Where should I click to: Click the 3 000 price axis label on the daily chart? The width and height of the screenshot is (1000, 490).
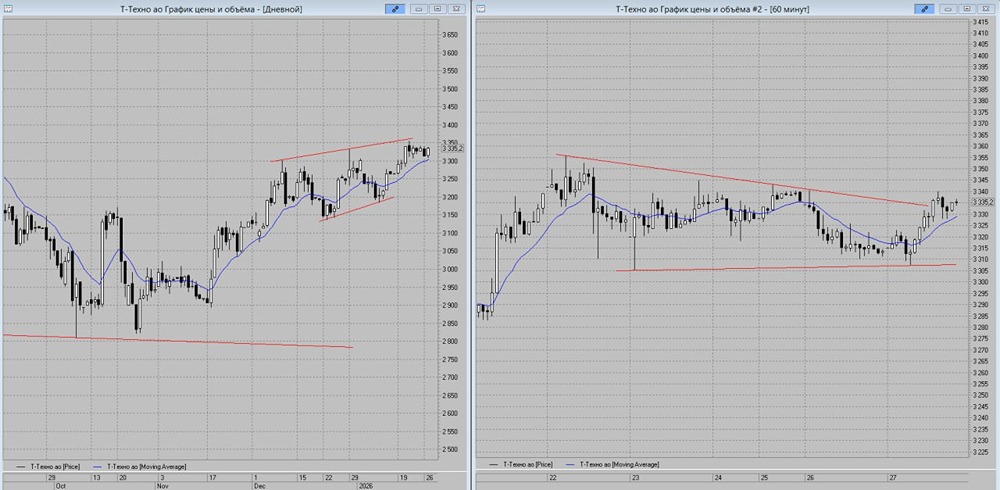tap(450, 269)
